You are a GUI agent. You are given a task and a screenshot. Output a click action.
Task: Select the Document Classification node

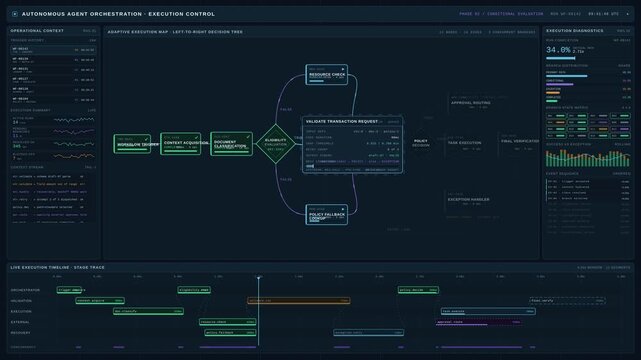click(231, 143)
